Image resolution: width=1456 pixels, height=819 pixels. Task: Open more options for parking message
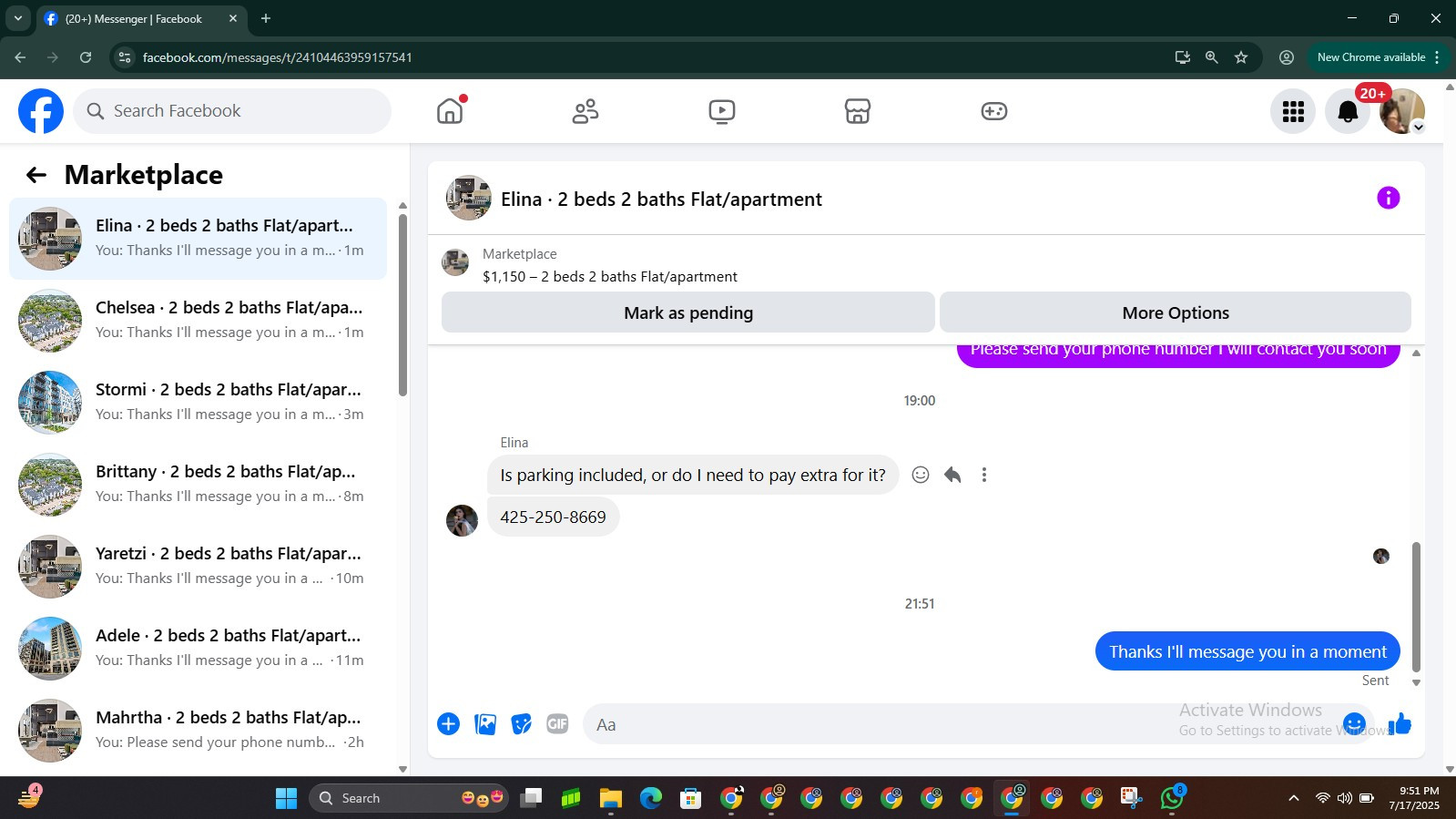coord(983,475)
